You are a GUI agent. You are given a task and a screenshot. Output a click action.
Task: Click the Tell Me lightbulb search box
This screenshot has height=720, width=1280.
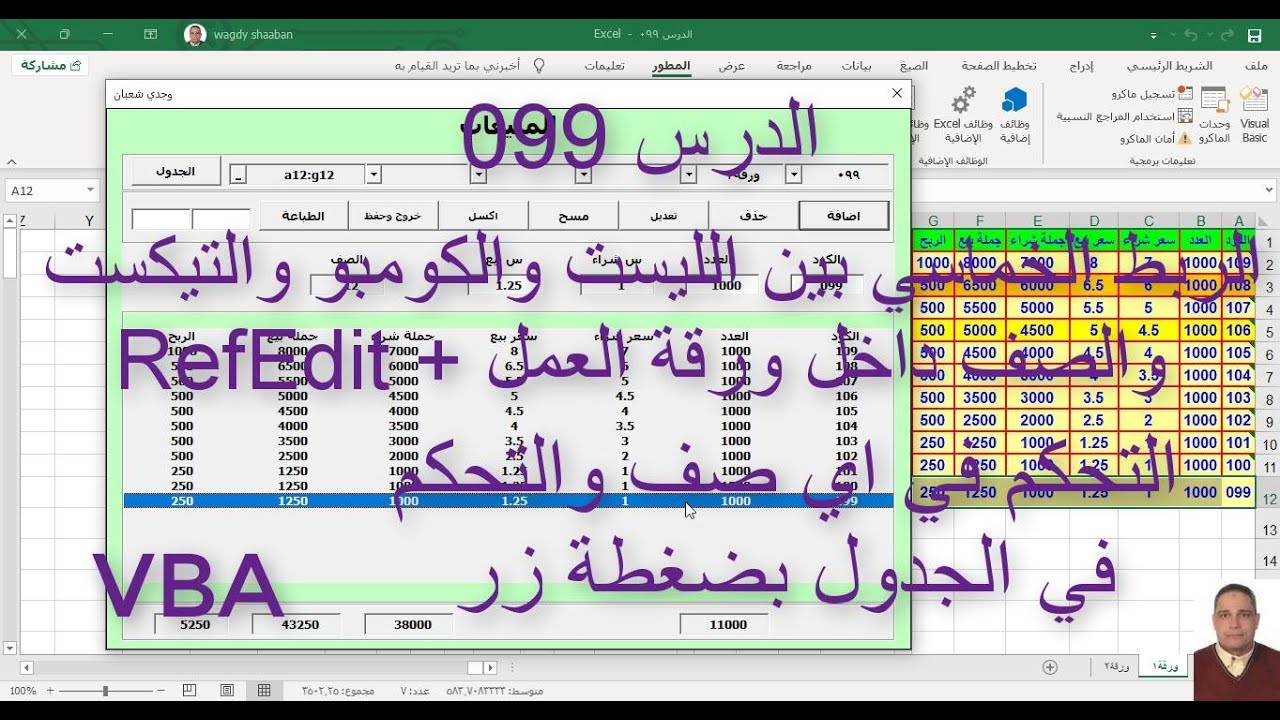(470, 66)
